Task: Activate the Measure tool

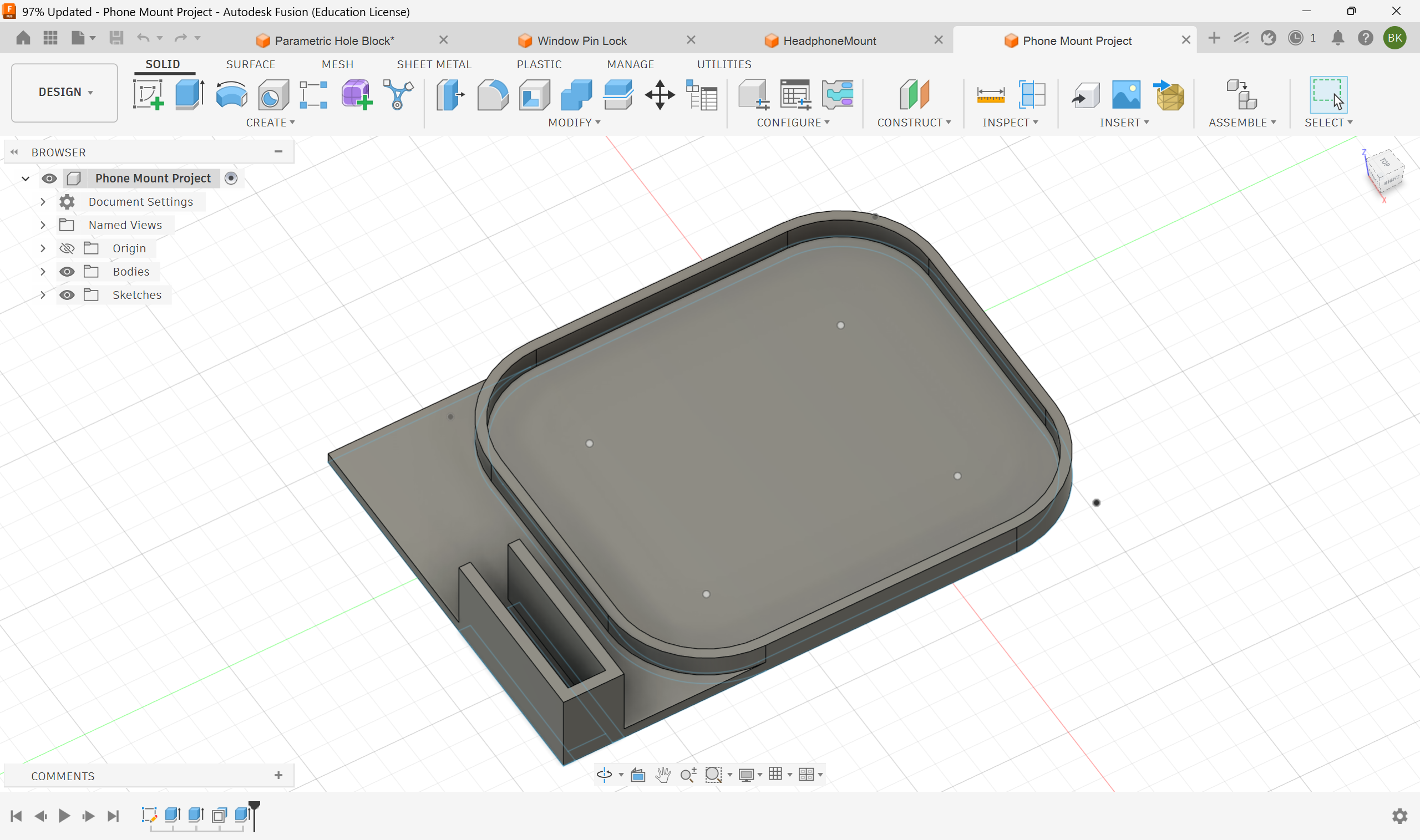Action: (x=990, y=94)
